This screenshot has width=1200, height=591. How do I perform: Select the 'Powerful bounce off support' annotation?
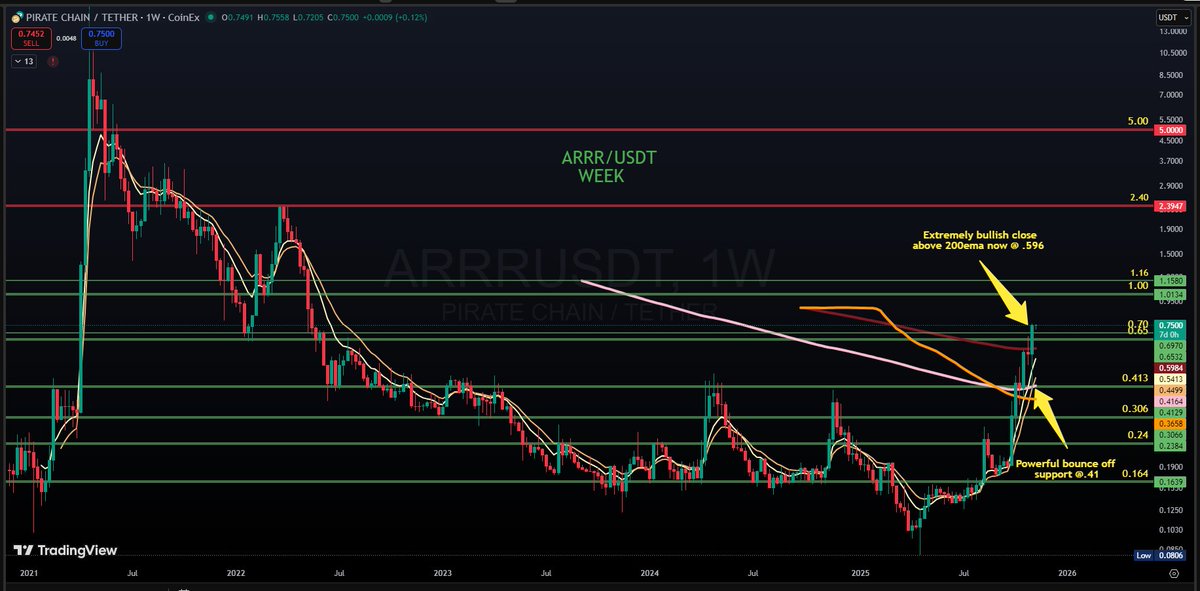[x=1067, y=471]
